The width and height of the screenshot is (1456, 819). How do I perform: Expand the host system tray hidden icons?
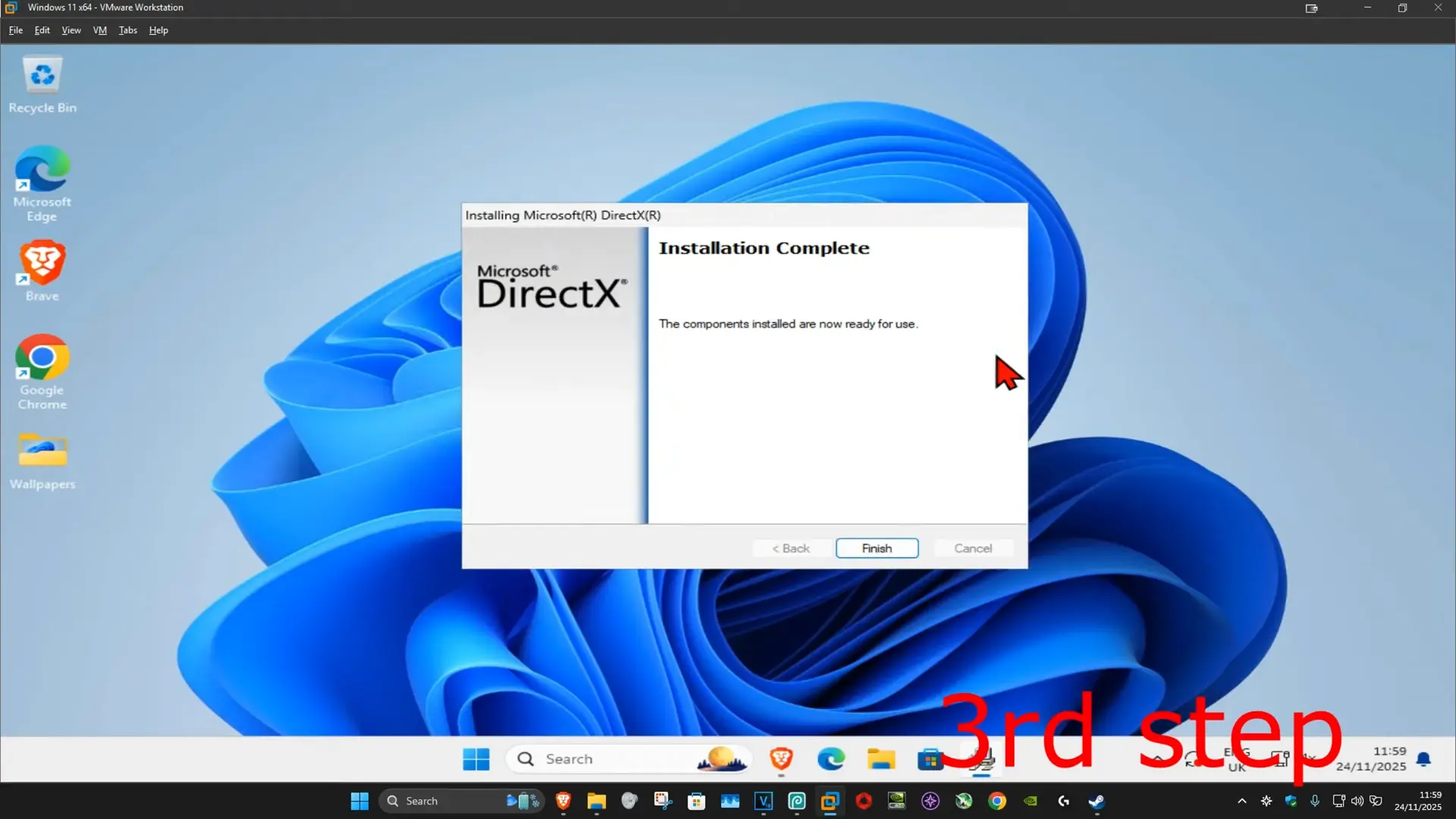pyautogui.click(x=1241, y=801)
